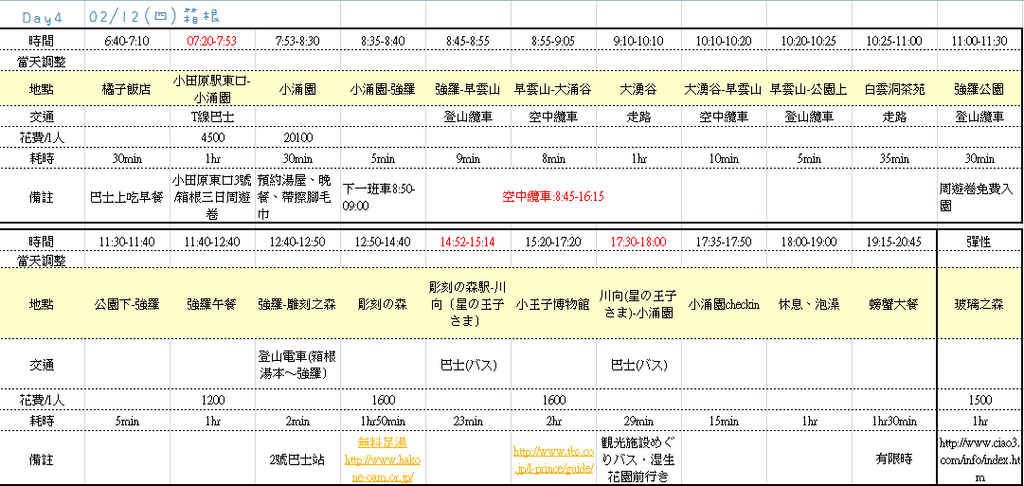Click the 無料足湯 orange link text
Viewport: 1024px width, 486px height.
point(383,443)
